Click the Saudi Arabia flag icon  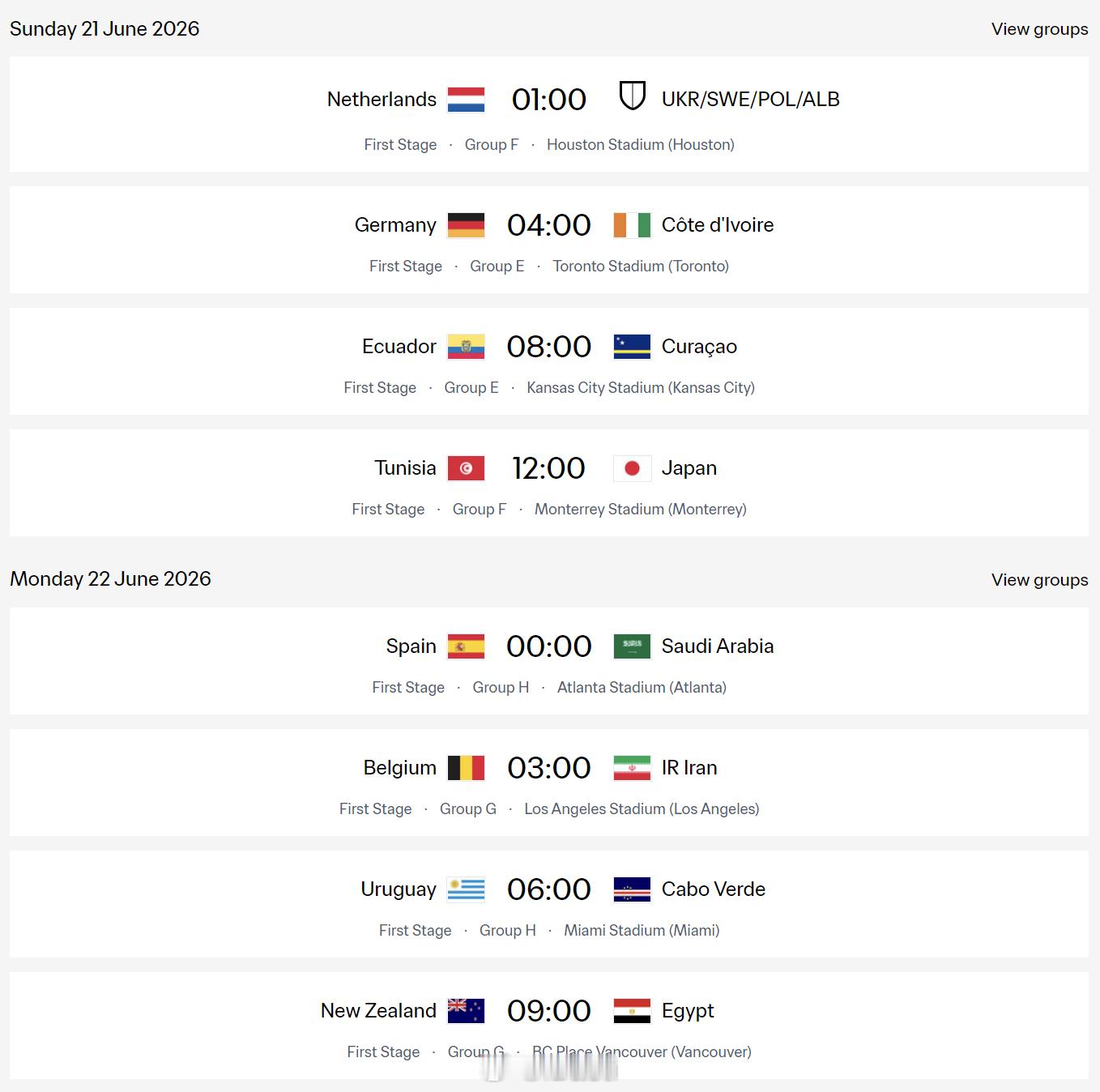(x=632, y=646)
